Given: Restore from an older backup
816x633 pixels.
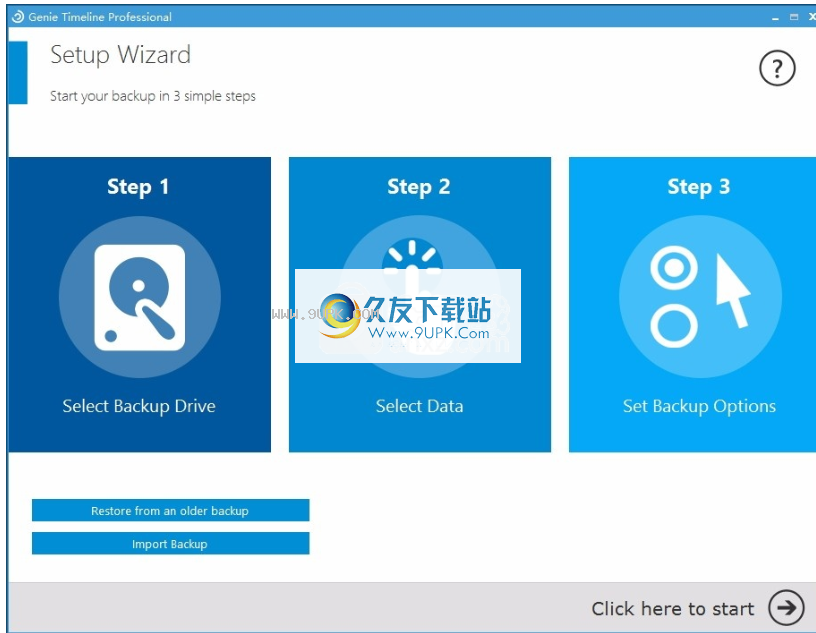Looking at the screenshot, I should point(171,510).
